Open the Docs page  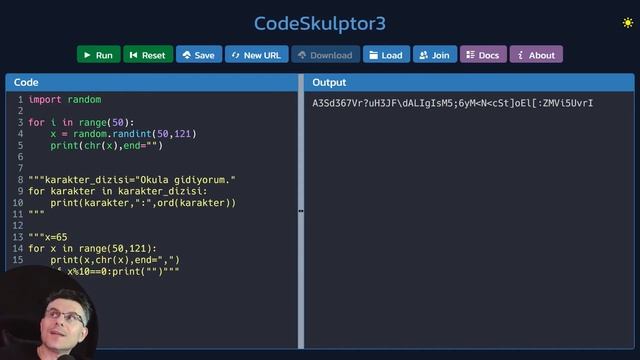483,55
